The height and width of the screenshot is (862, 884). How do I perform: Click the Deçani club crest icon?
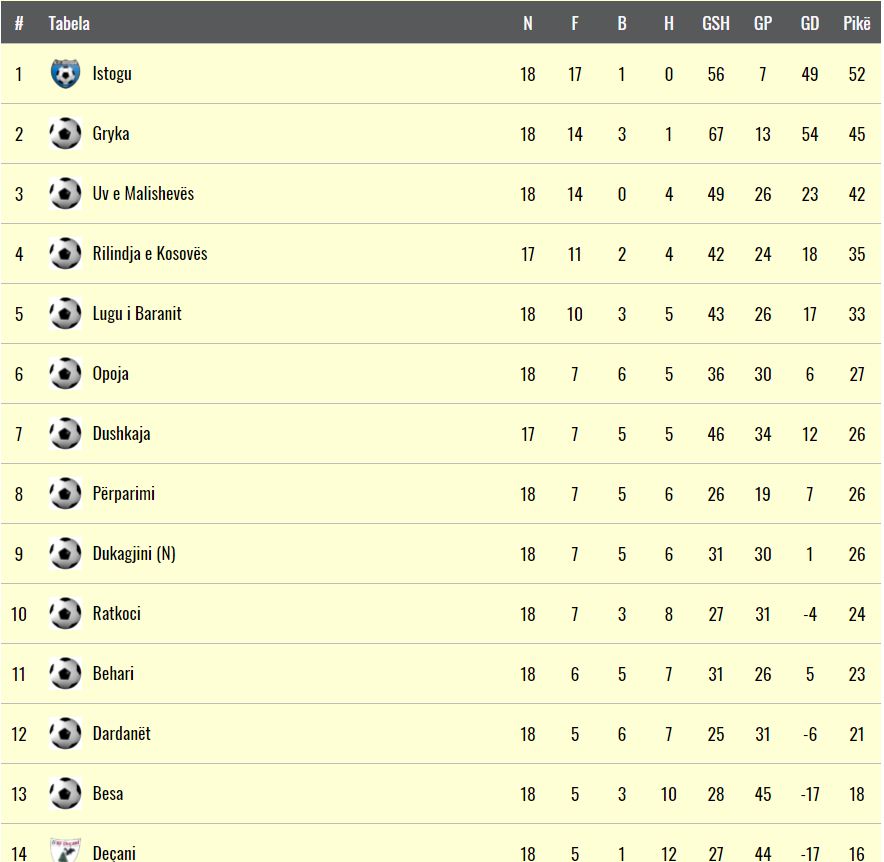[65, 850]
